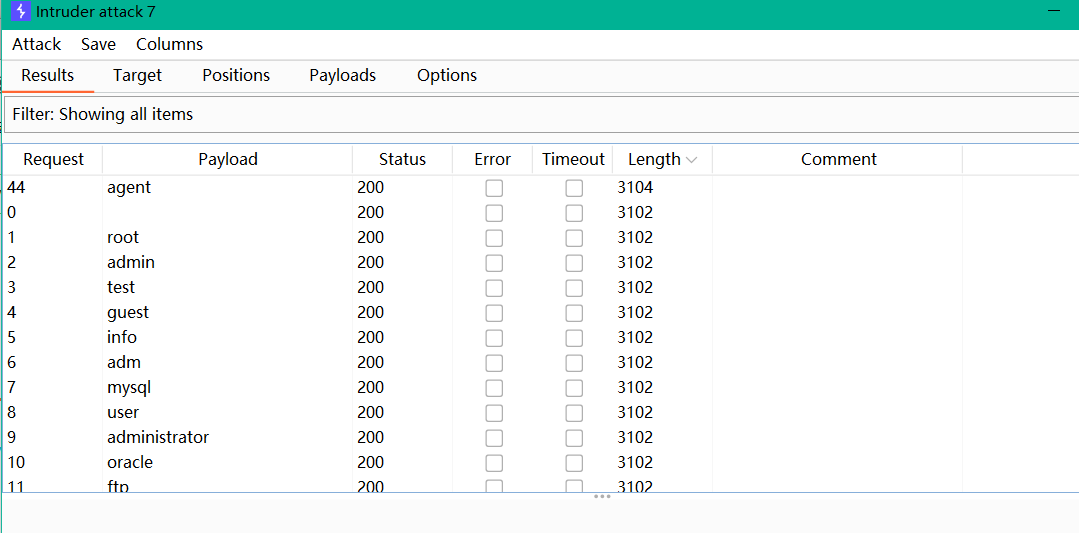Tick Timeout checkbox for agent row
This screenshot has width=1079, height=533.
pos(574,188)
